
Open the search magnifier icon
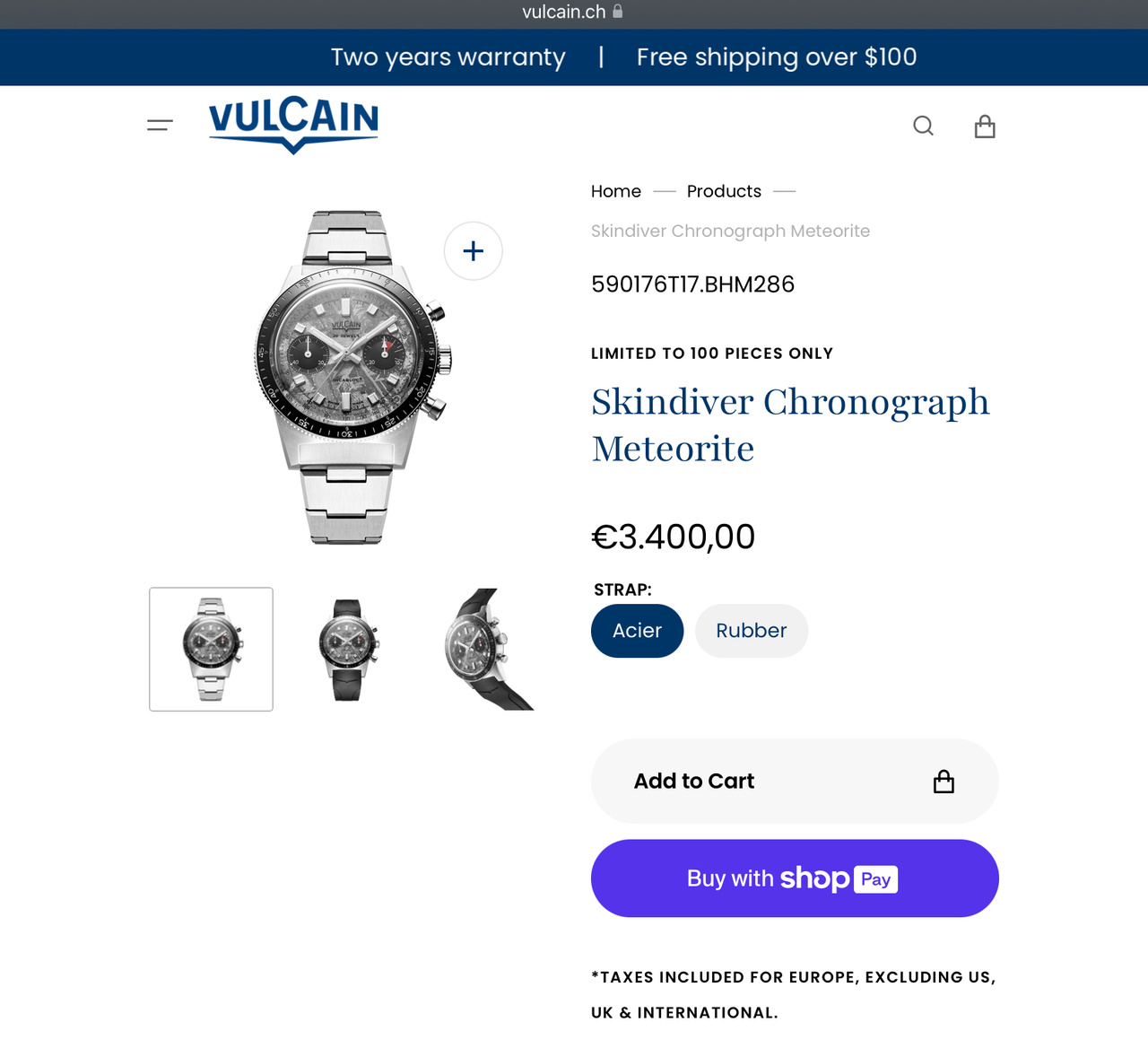[923, 126]
